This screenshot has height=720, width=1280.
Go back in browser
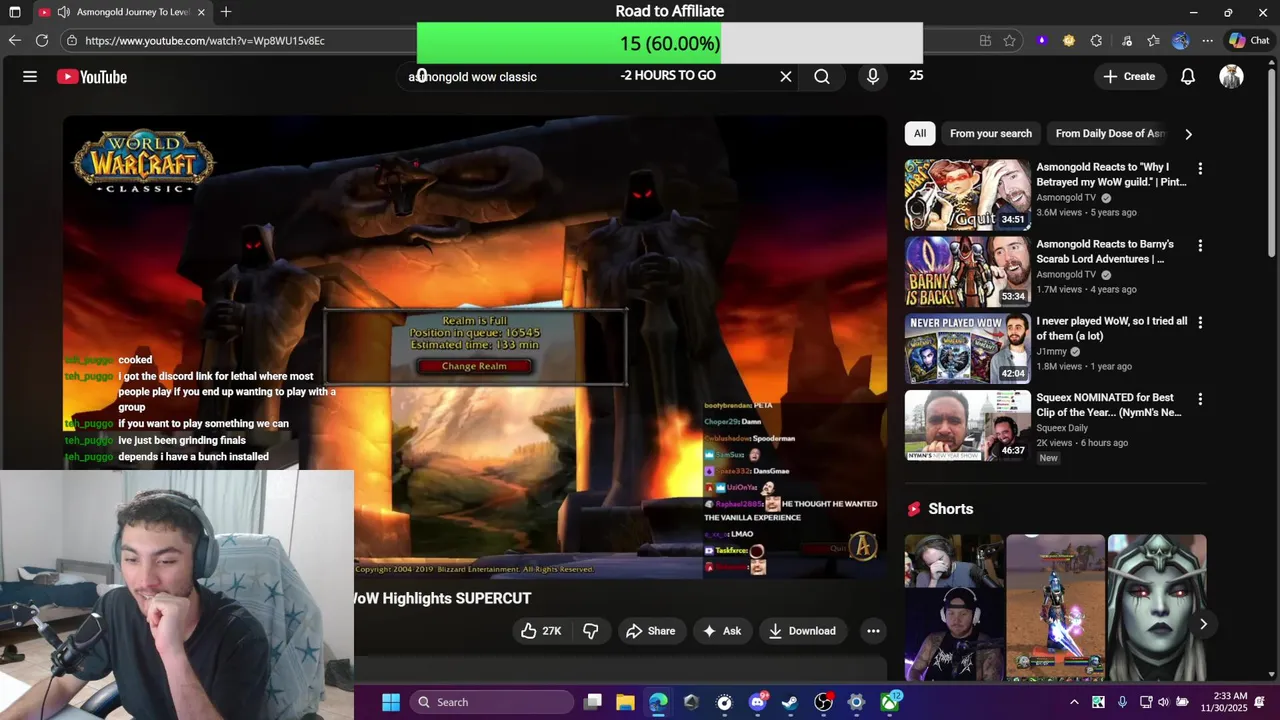click(x=14, y=40)
